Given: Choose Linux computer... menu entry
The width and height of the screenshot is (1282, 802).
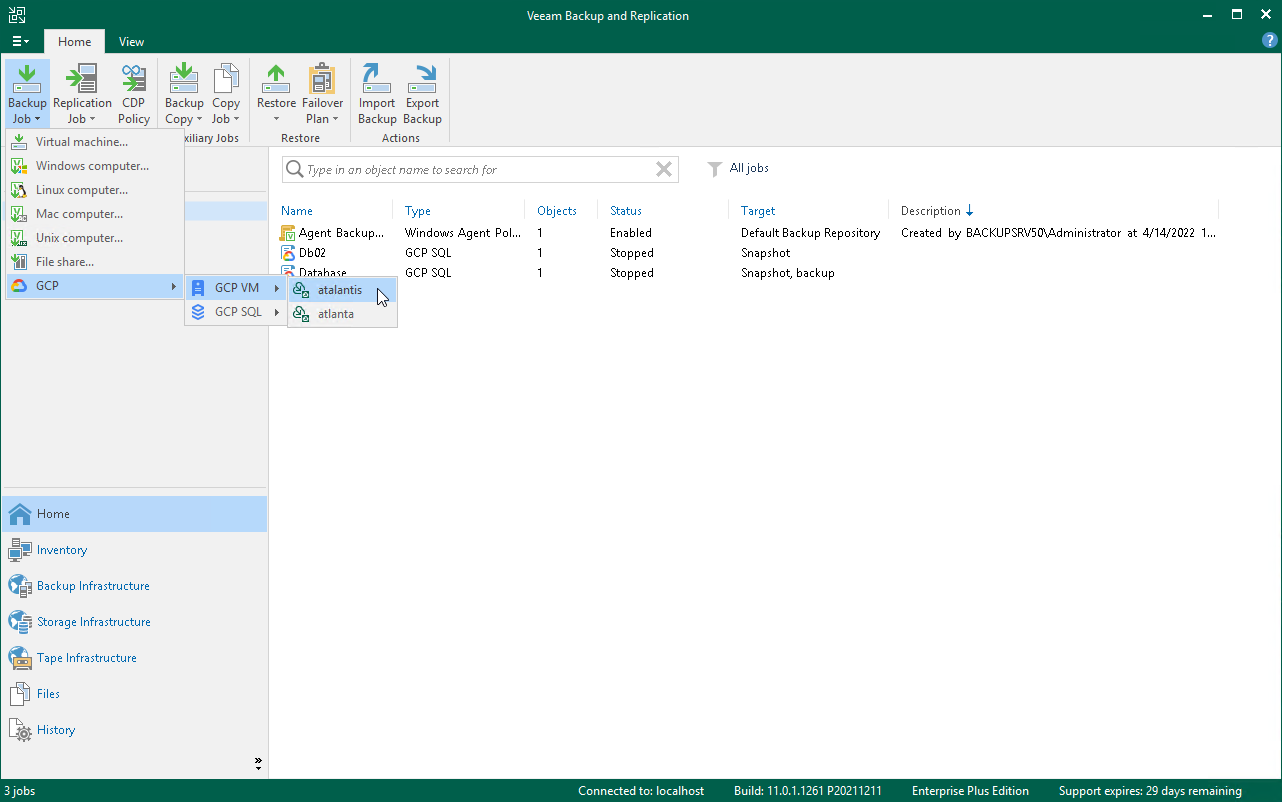Looking at the screenshot, I should point(95,190).
